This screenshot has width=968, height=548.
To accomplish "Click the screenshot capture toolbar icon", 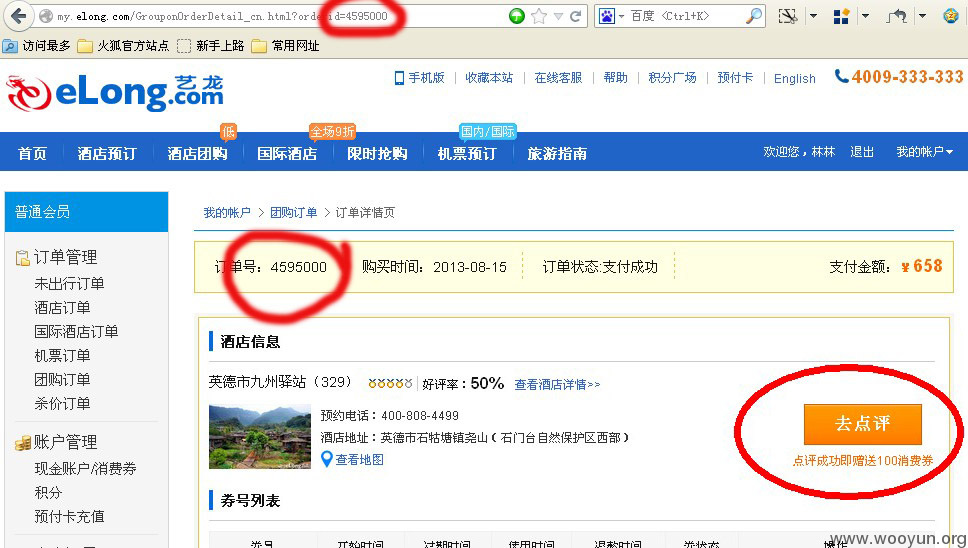I will point(788,16).
